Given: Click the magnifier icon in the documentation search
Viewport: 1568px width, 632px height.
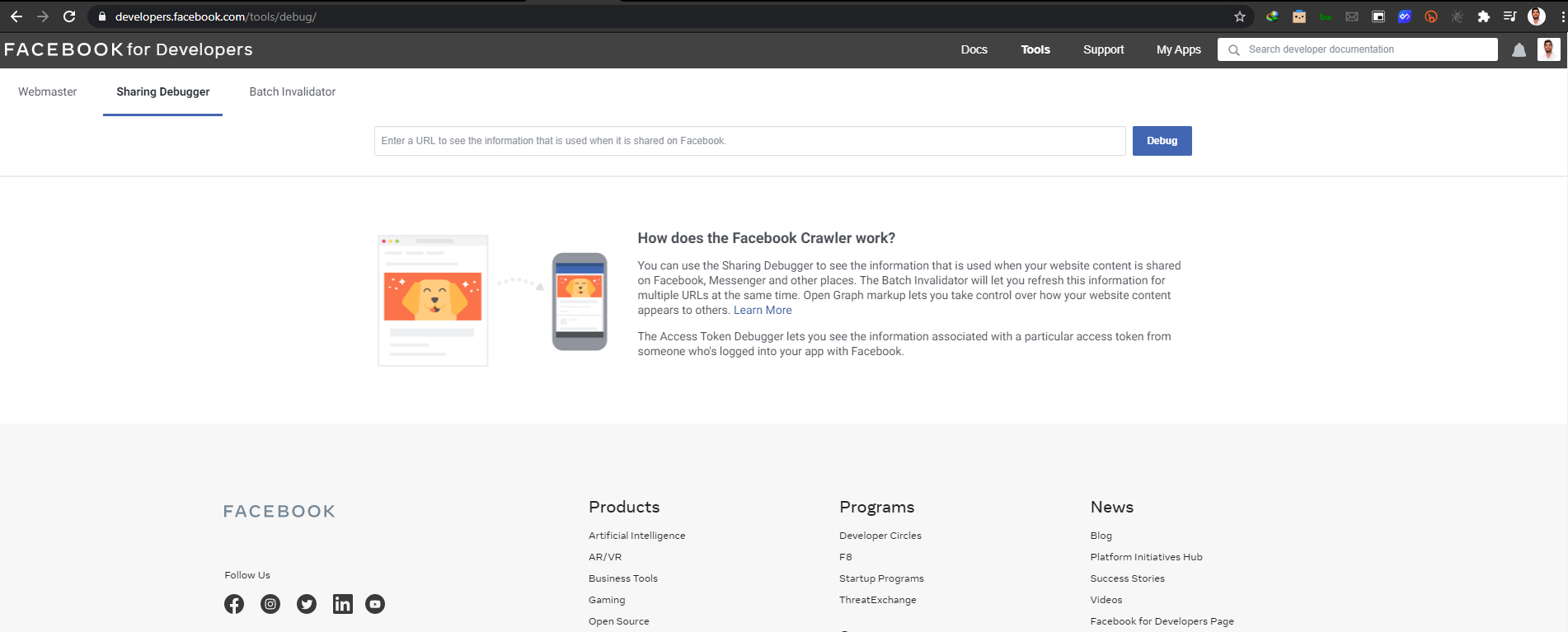Looking at the screenshot, I should pos(1234,50).
